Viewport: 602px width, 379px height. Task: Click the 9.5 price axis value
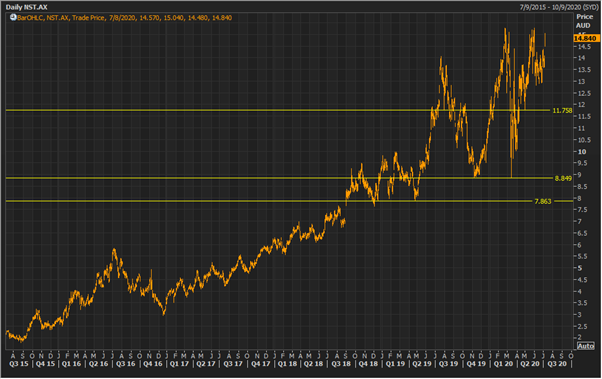(x=582, y=163)
